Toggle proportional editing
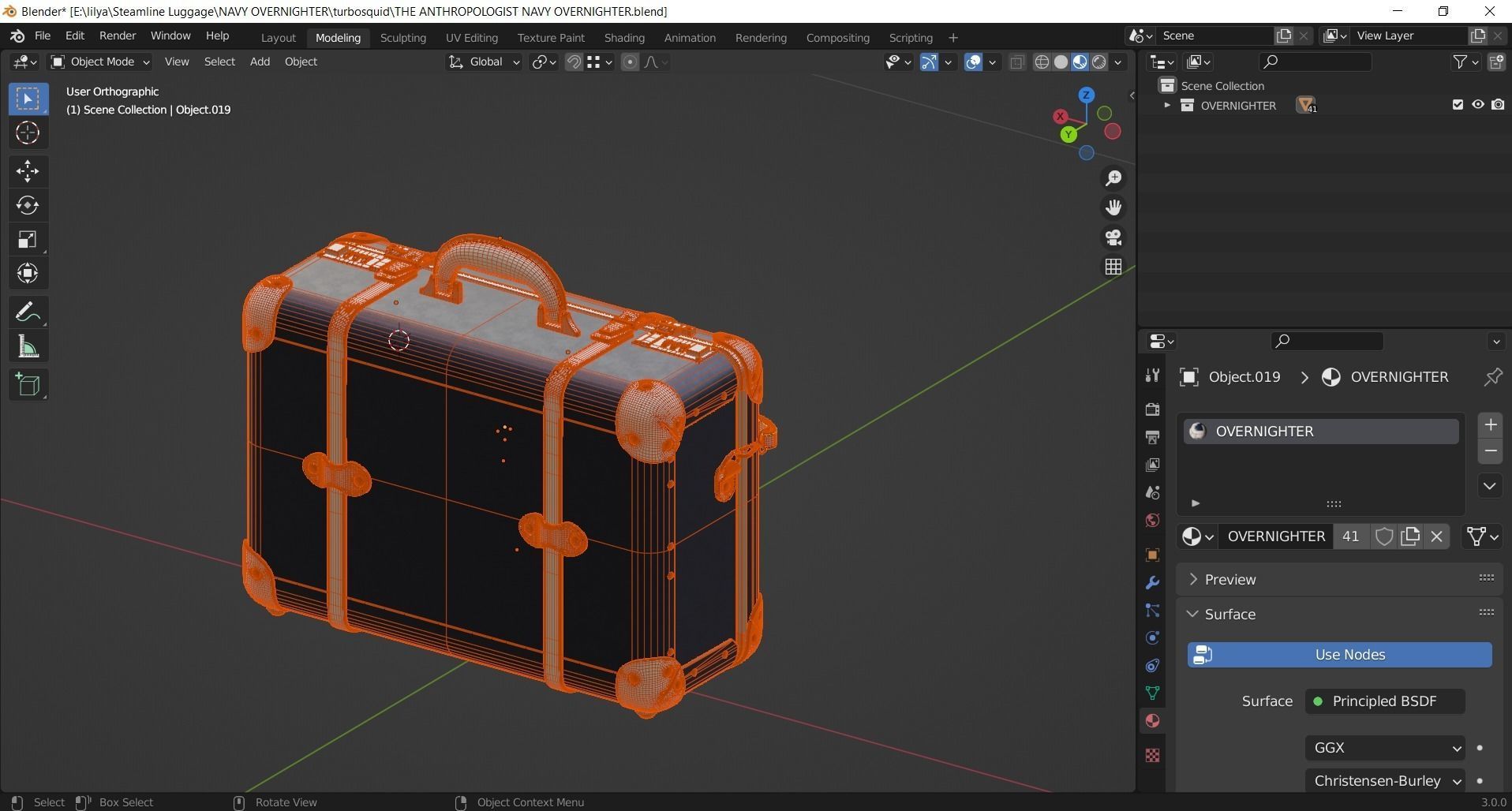 point(630,62)
